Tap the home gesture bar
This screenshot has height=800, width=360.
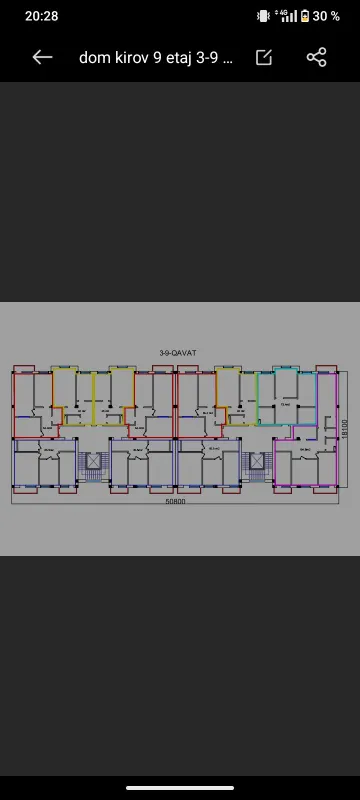click(180, 788)
